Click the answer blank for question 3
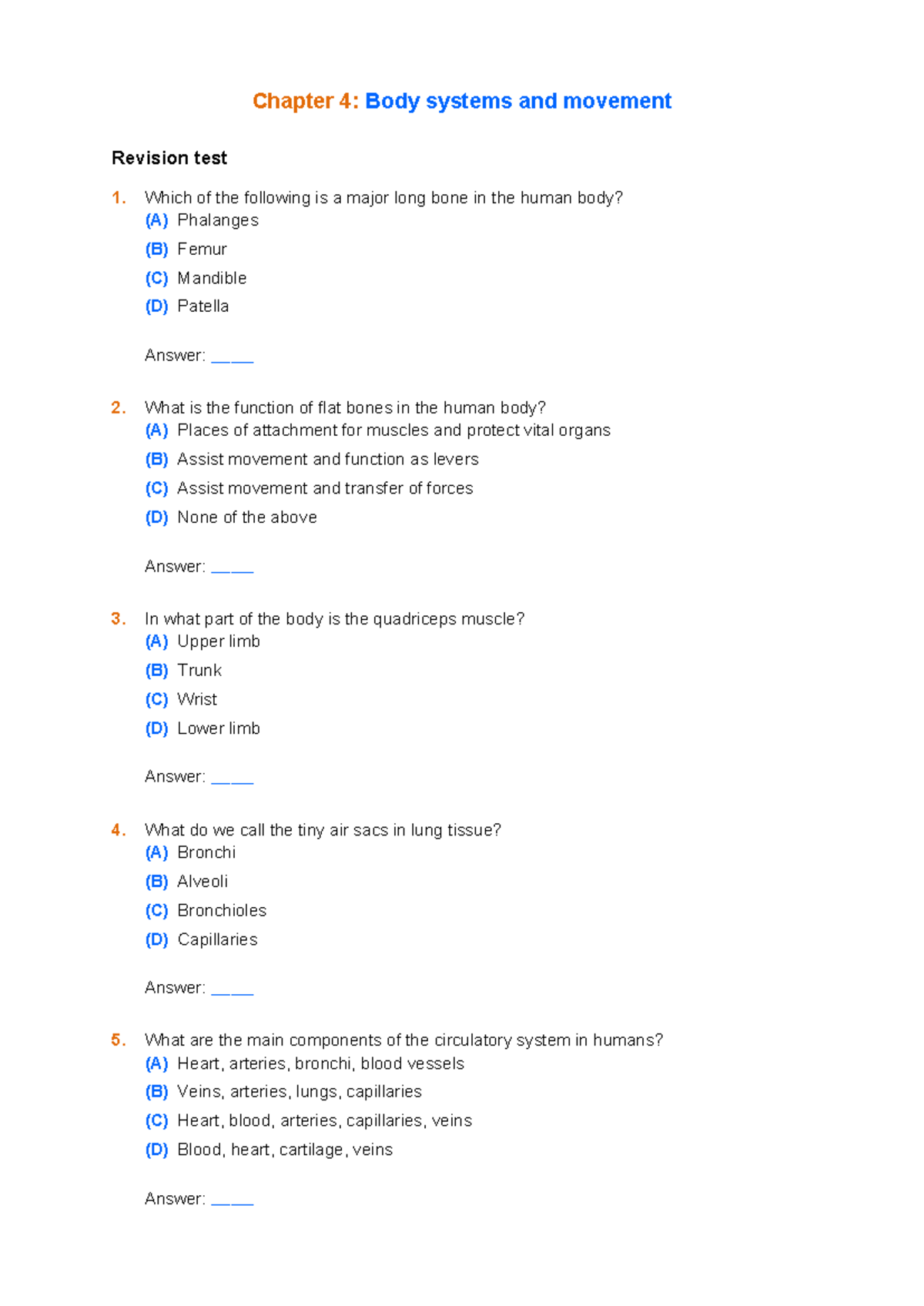Image resolution: width=924 pixels, height=1306 pixels. [x=232, y=778]
